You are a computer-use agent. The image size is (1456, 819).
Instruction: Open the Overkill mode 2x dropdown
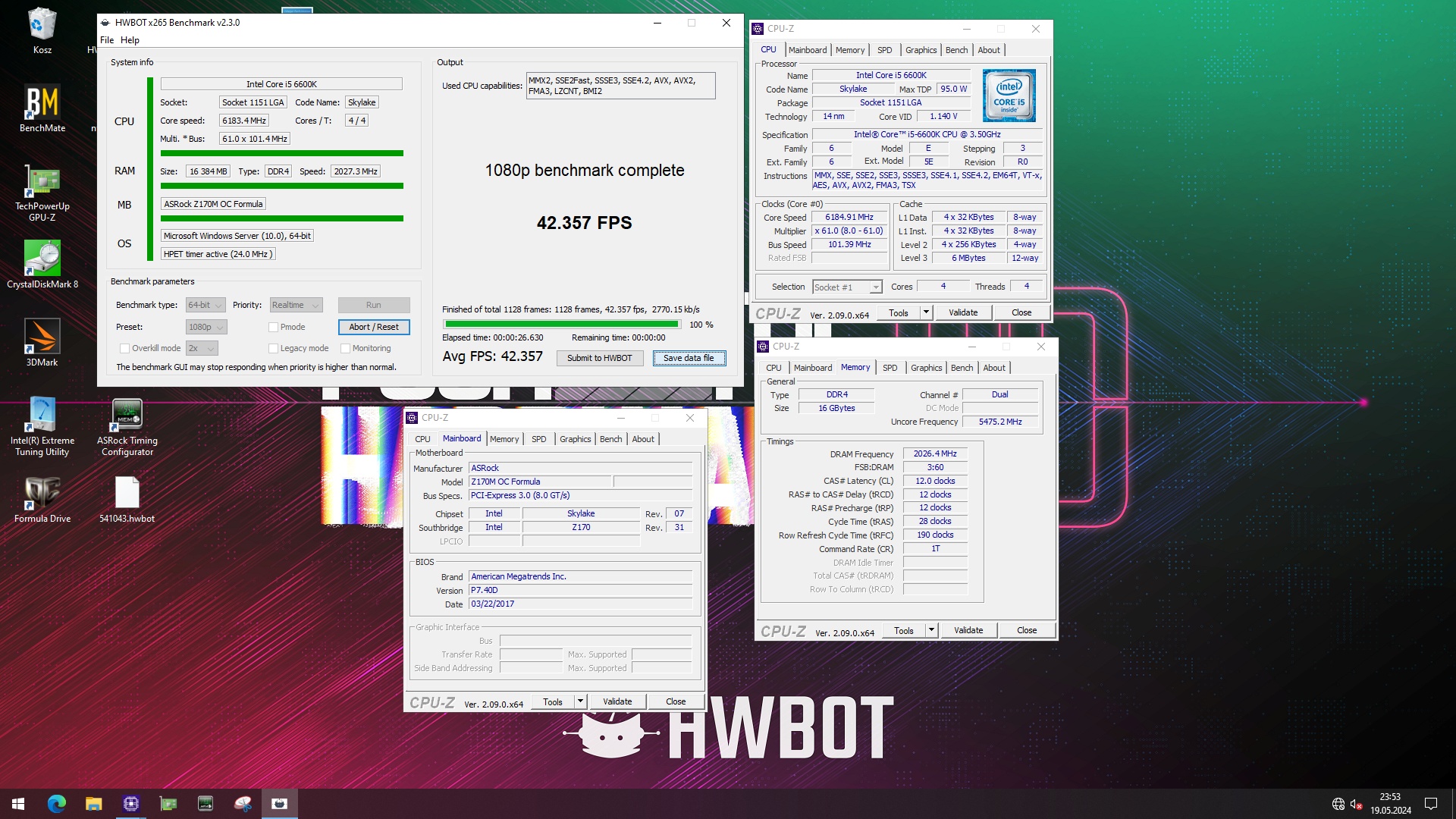202,348
